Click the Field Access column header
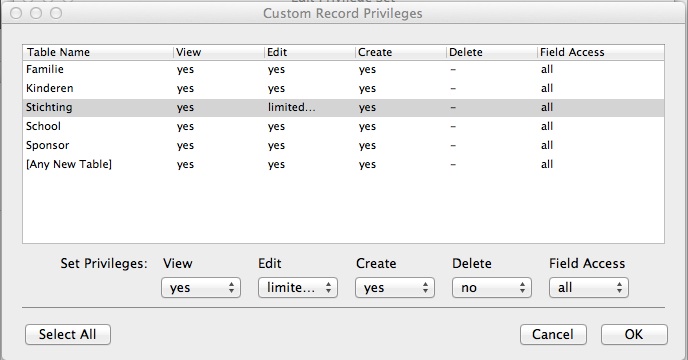Viewport: 688px width, 360px height. pyautogui.click(x=601, y=52)
